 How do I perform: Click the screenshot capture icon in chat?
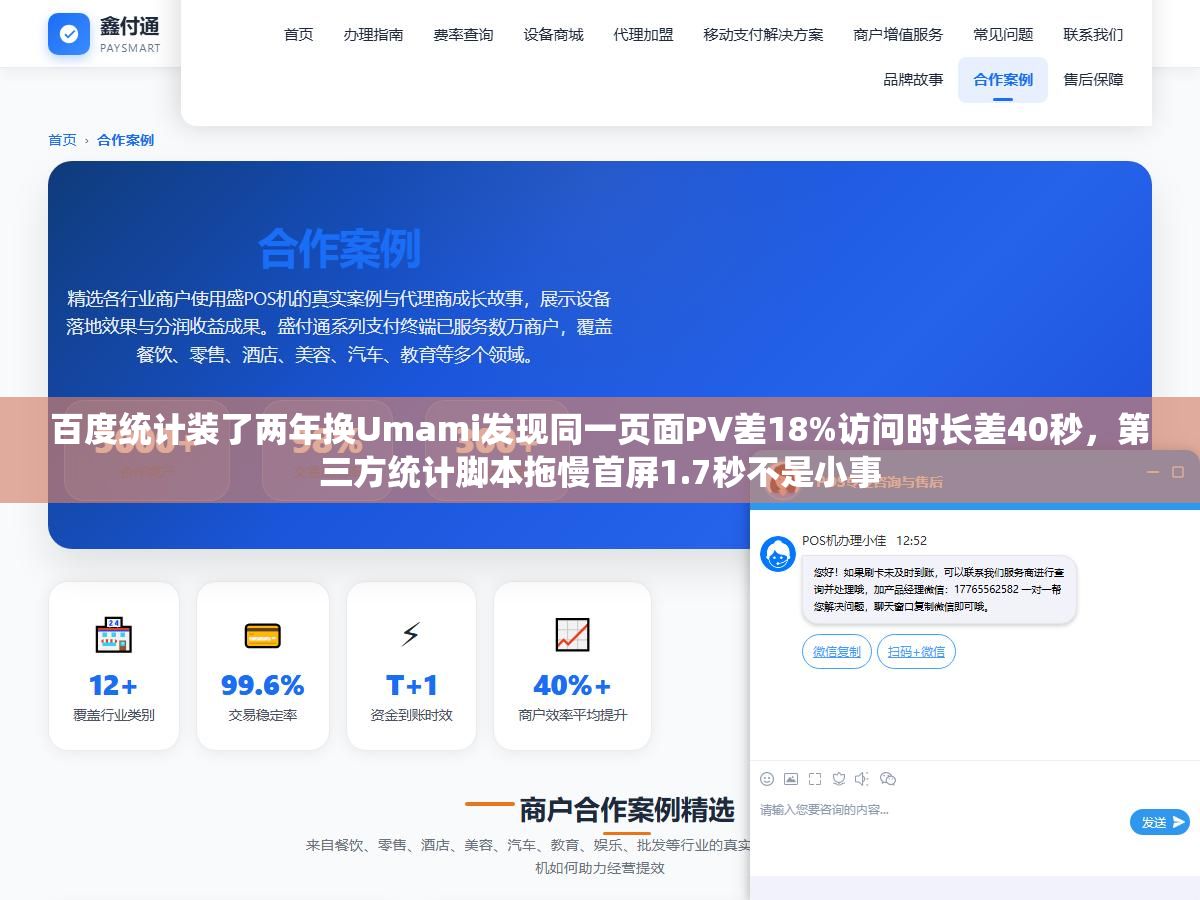click(815, 779)
